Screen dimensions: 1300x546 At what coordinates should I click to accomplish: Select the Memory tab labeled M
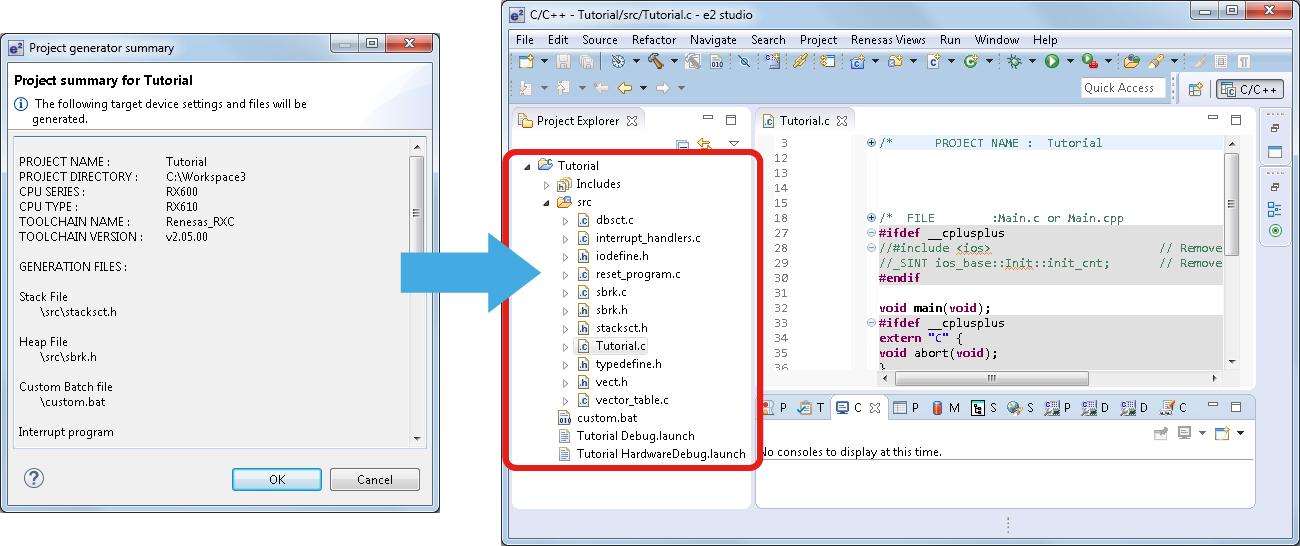946,408
